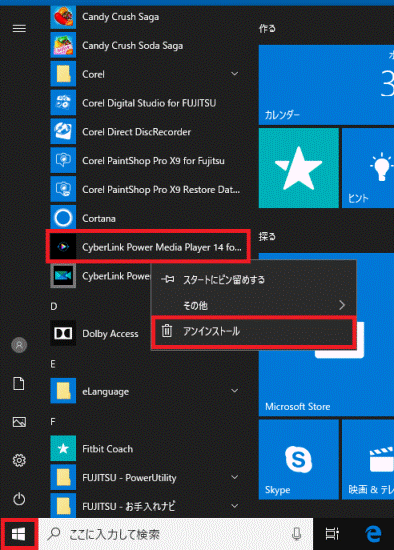Click the letter E group header
Viewport: 394px width, 550px height.
click(53, 364)
